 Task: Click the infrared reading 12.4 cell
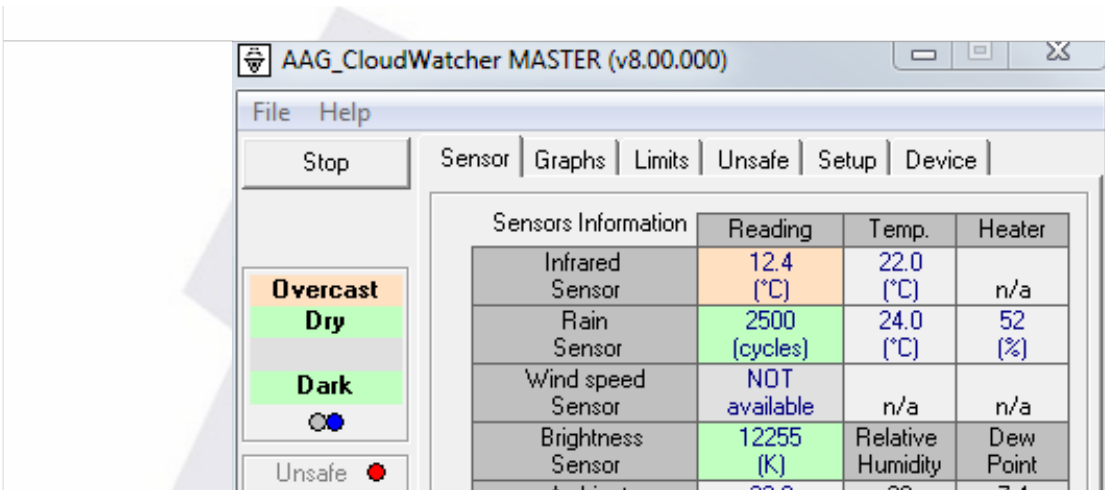click(770, 276)
